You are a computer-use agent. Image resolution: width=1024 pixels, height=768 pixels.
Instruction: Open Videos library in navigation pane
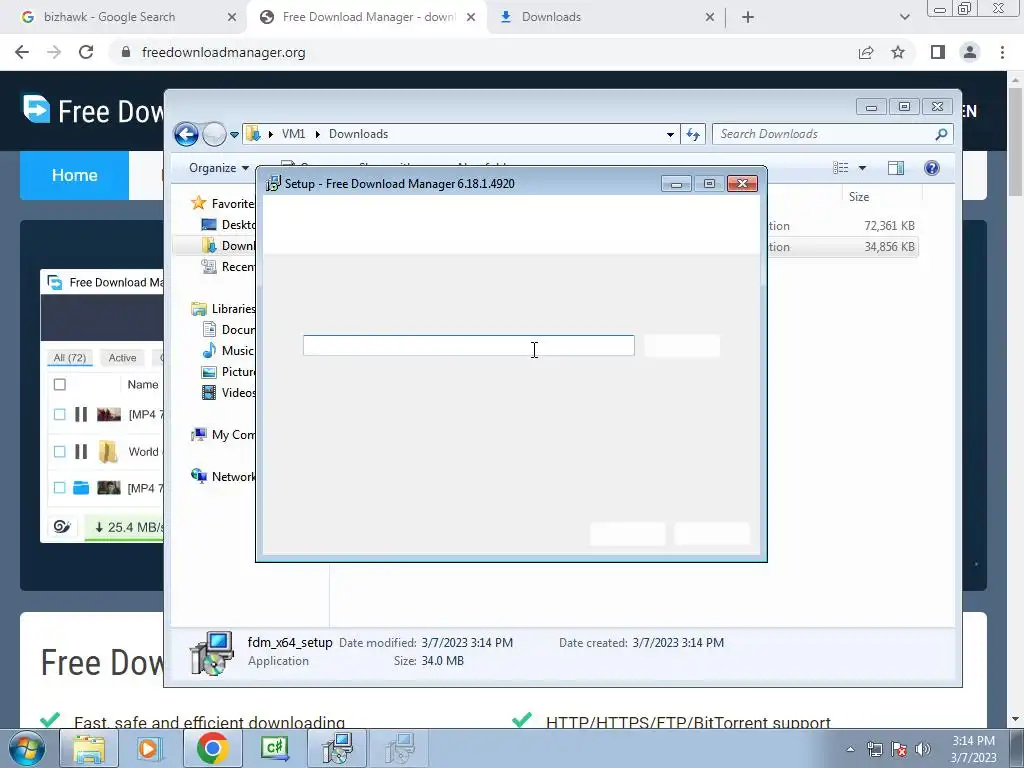click(x=229, y=392)
